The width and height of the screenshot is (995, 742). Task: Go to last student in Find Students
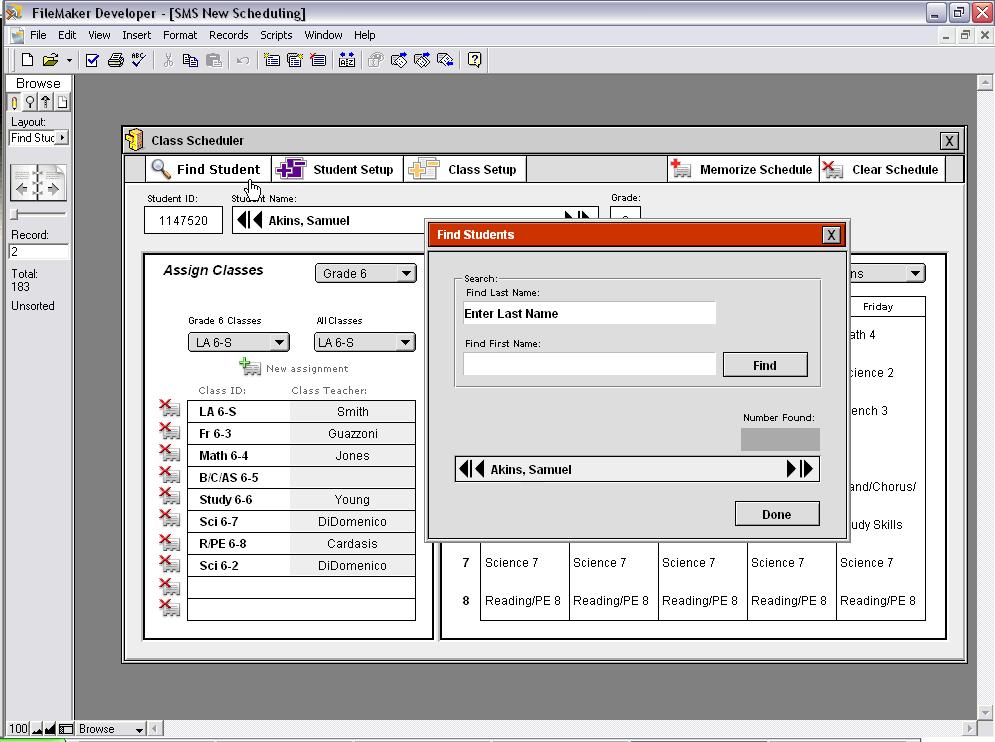tap(807, 469)
